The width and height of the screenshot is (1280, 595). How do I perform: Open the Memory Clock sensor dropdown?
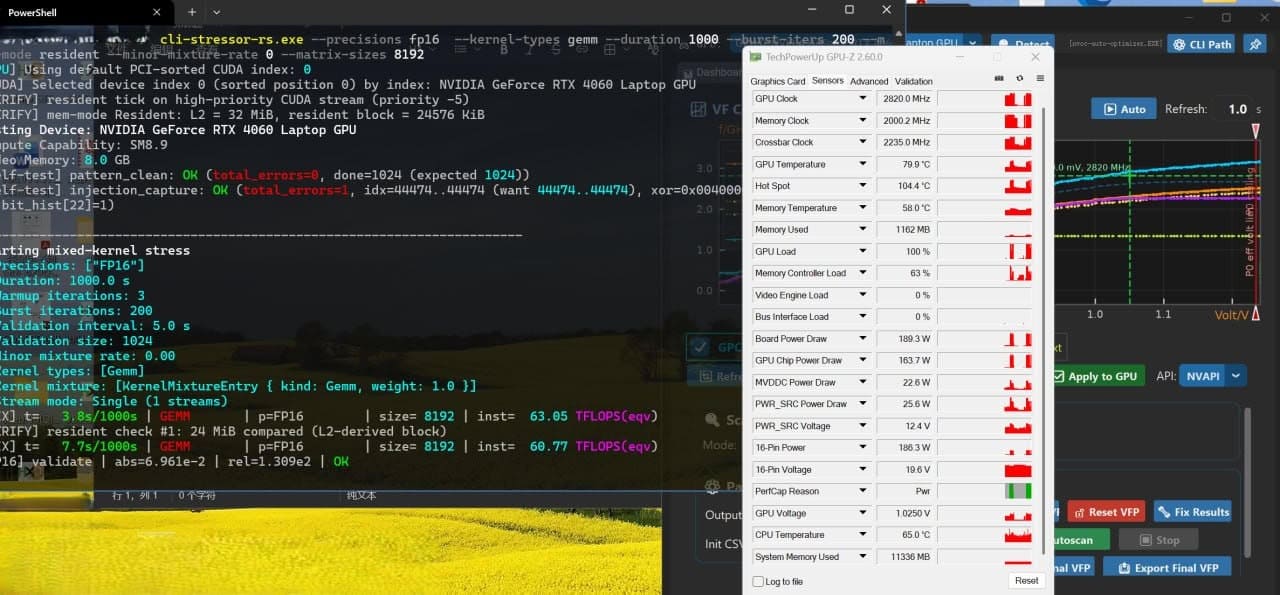pos(863,121)
